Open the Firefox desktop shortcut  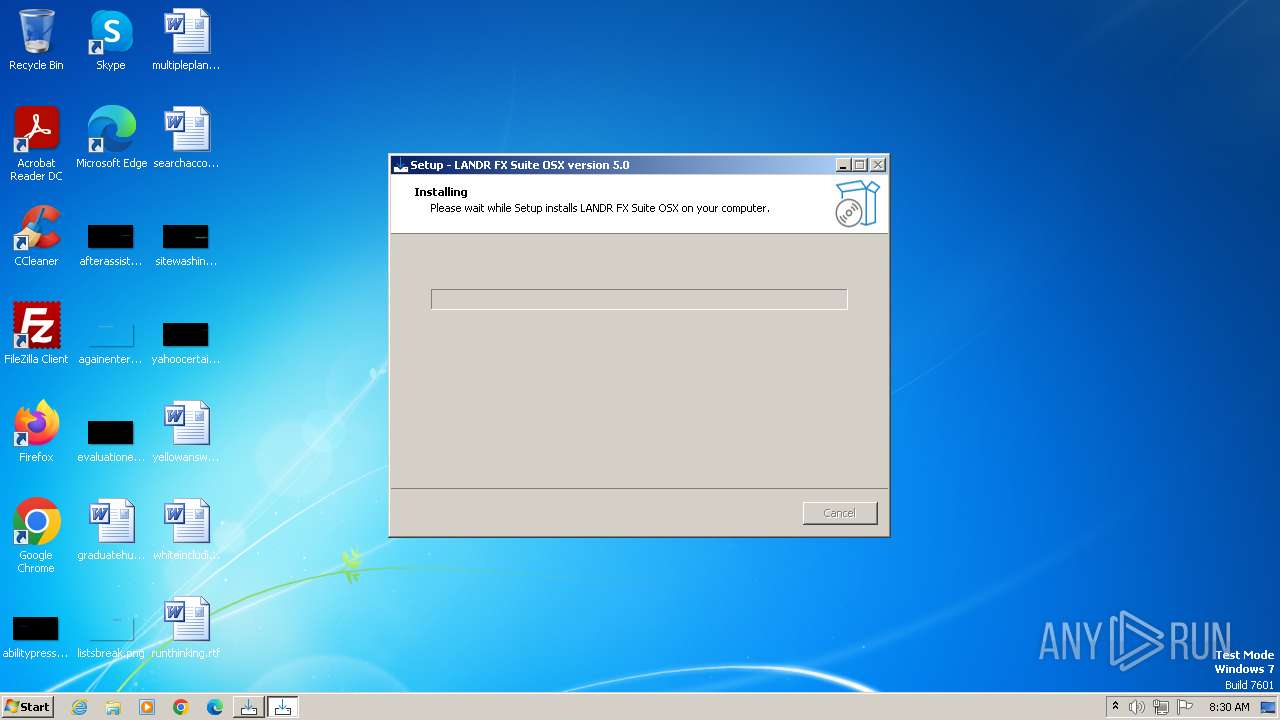coord(36,433)
